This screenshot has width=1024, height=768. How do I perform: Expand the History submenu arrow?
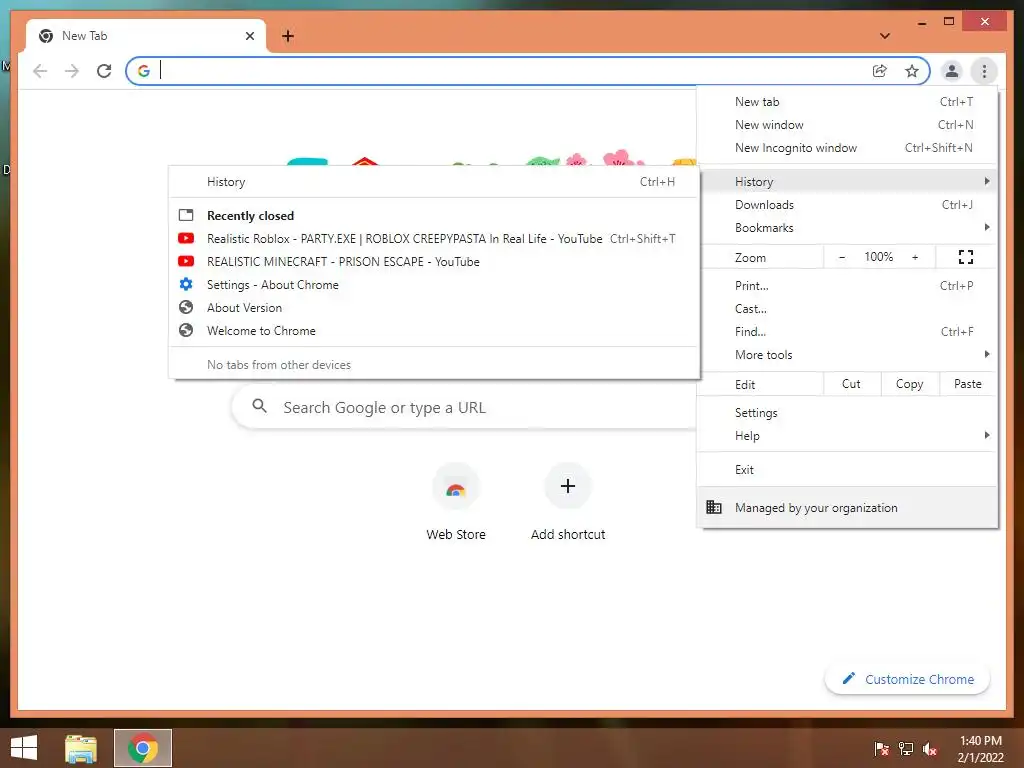[x=986, y=181]
